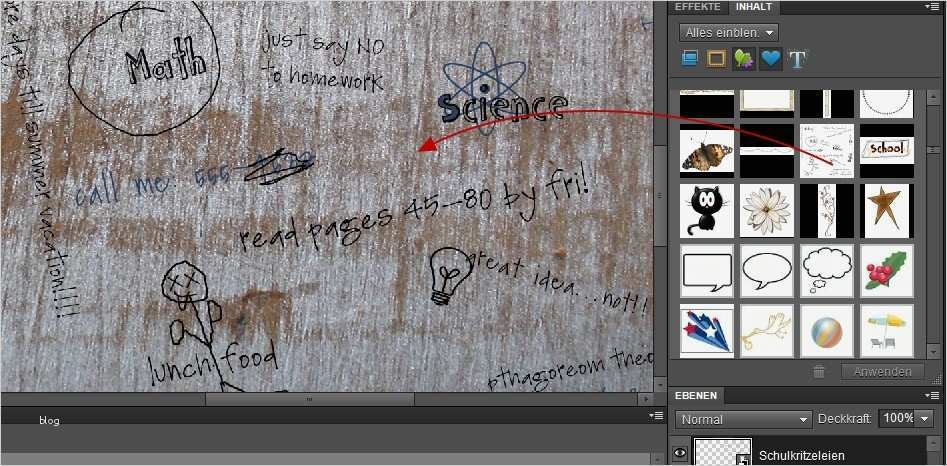947x466 pixels.
Task: Select the blog project bin tab
Action: 49,420
